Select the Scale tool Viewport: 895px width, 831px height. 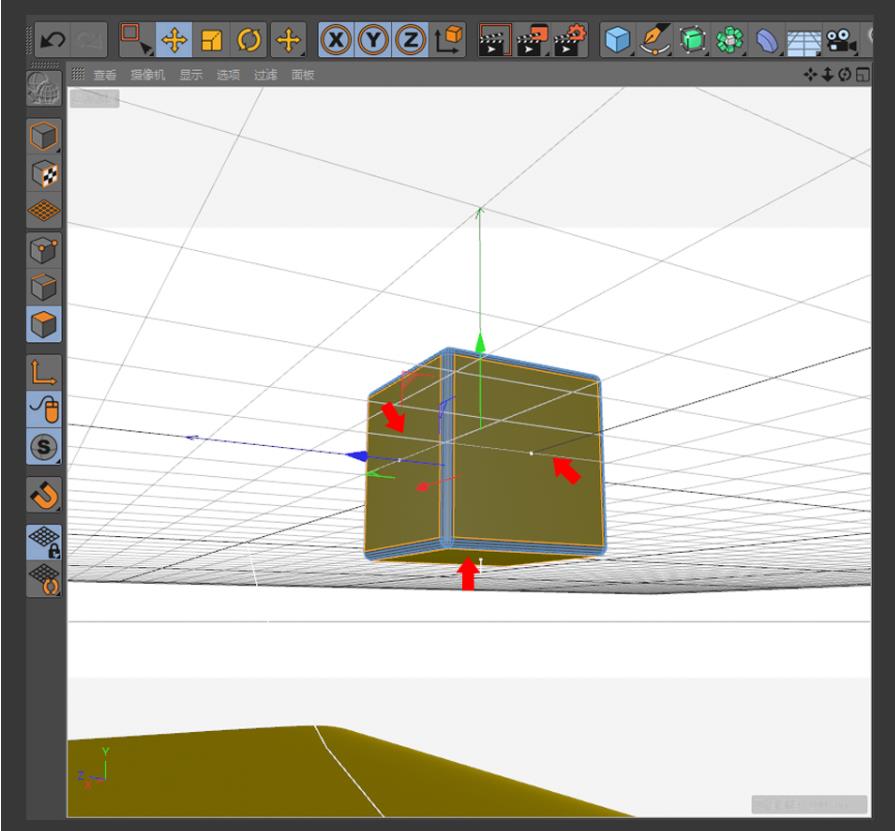211,41
